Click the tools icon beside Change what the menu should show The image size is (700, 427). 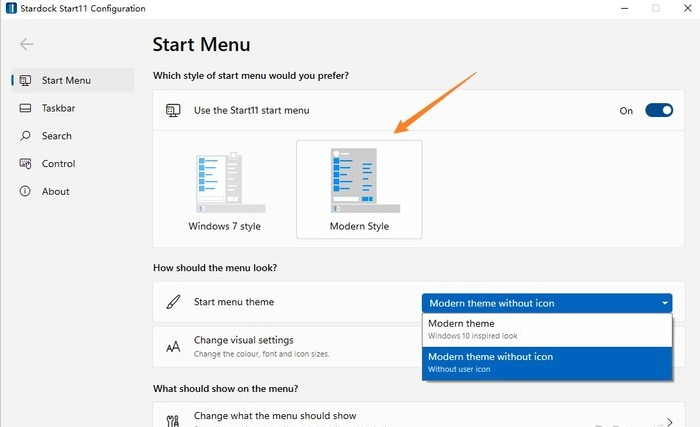coord(173,420)
